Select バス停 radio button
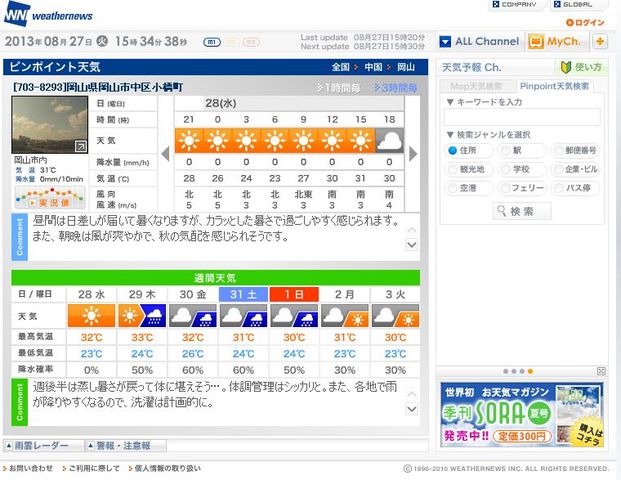The height and width of the screenshot is (480, 621). pyautogui.click(x=558, y=188)
